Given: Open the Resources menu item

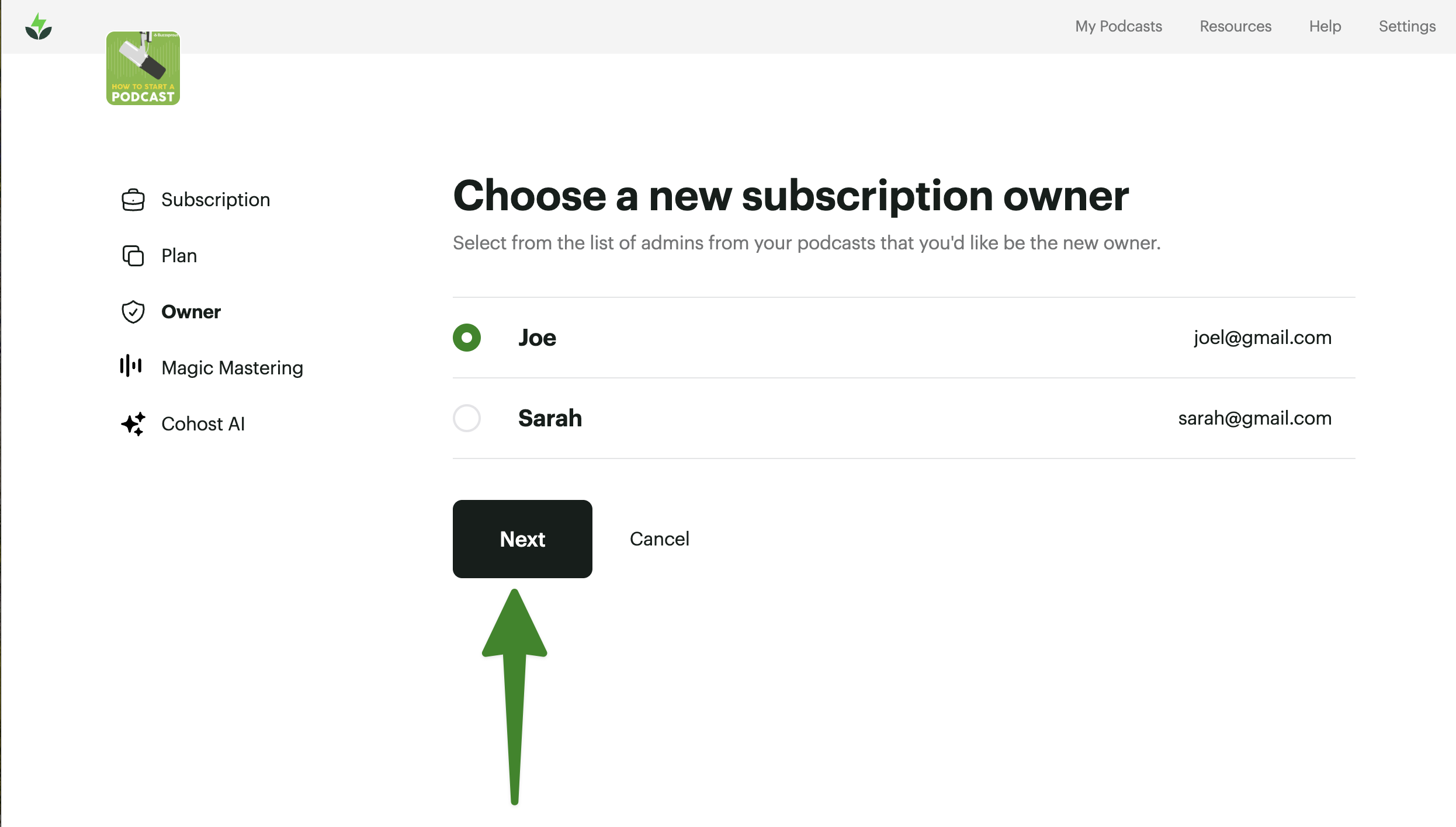Looking at the screenshot, I should click(1235, 26).
